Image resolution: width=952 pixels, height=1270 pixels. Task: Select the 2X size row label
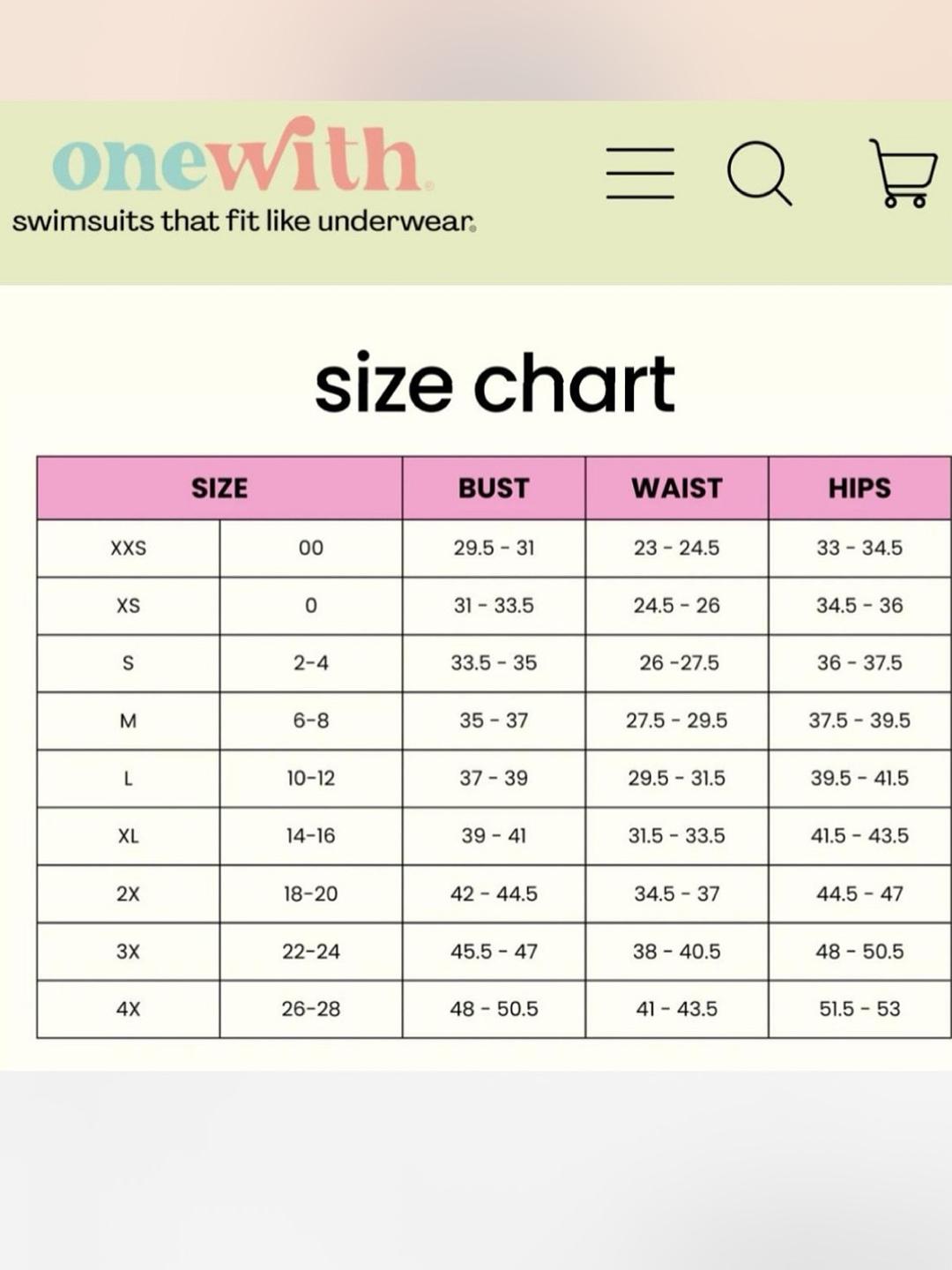(x=129, y=893)
